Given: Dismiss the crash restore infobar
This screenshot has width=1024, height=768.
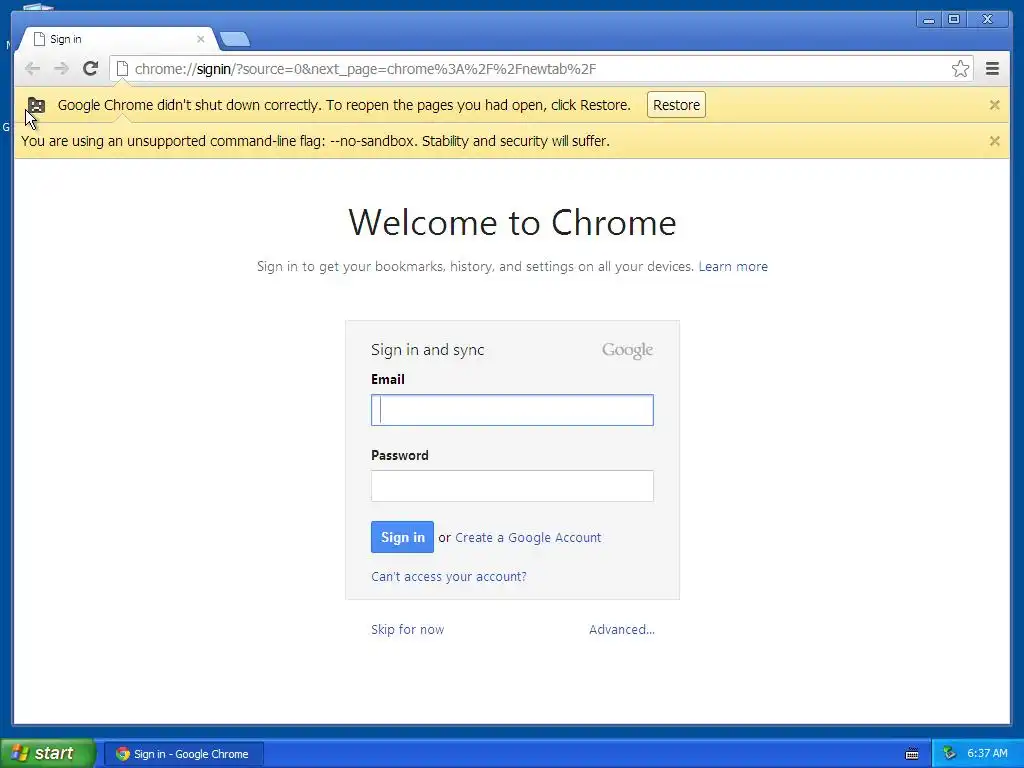Looking at the screenshot, I should click(x=994, y=104).
